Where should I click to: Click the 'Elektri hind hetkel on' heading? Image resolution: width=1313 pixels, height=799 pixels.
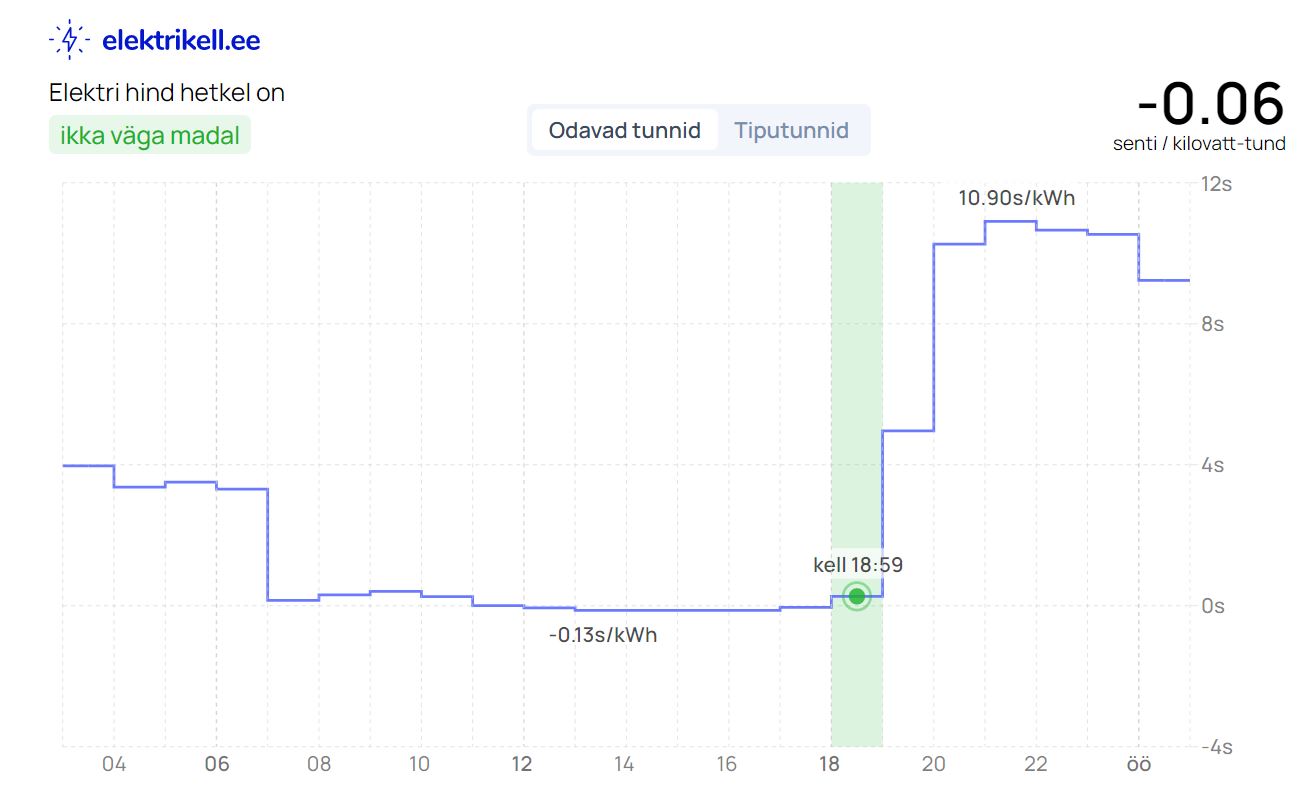pos(167,93)
